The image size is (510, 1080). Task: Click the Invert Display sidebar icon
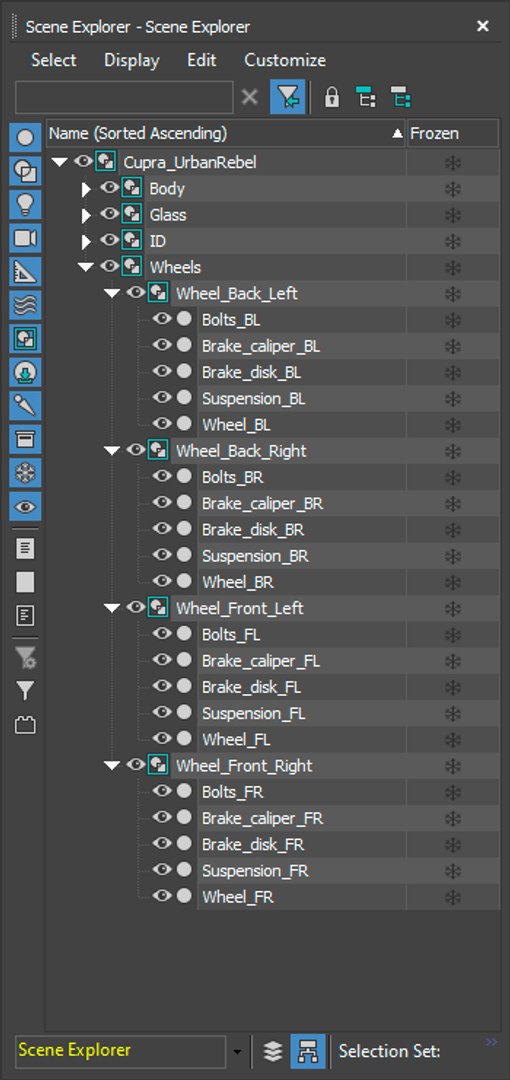pyautogui.click(x=25, y=616)
